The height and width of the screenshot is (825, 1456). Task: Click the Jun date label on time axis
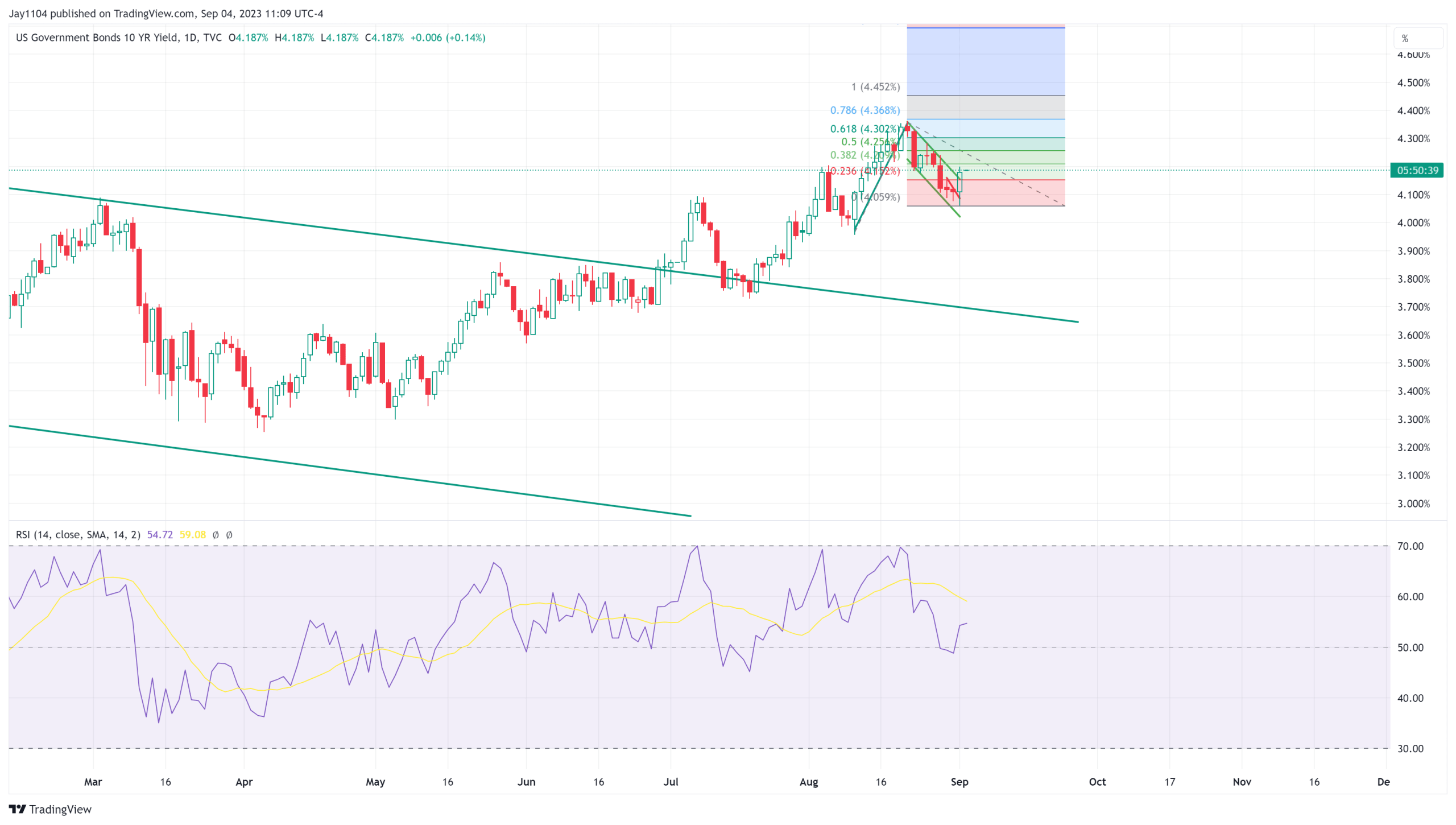tap(526, 782)
